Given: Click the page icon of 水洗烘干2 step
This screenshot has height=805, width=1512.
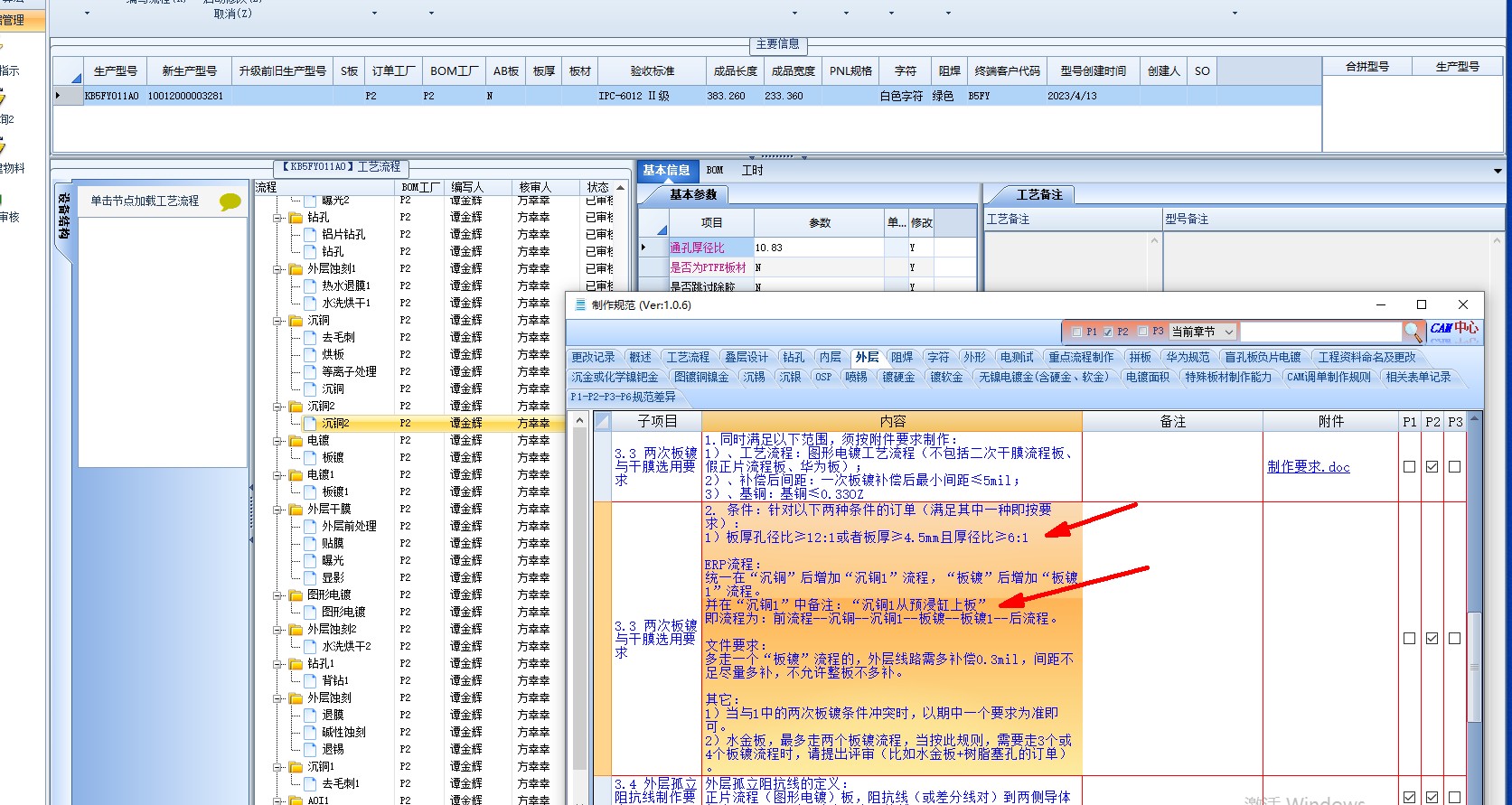Looking at the screenshot, I should coord(311,646).
